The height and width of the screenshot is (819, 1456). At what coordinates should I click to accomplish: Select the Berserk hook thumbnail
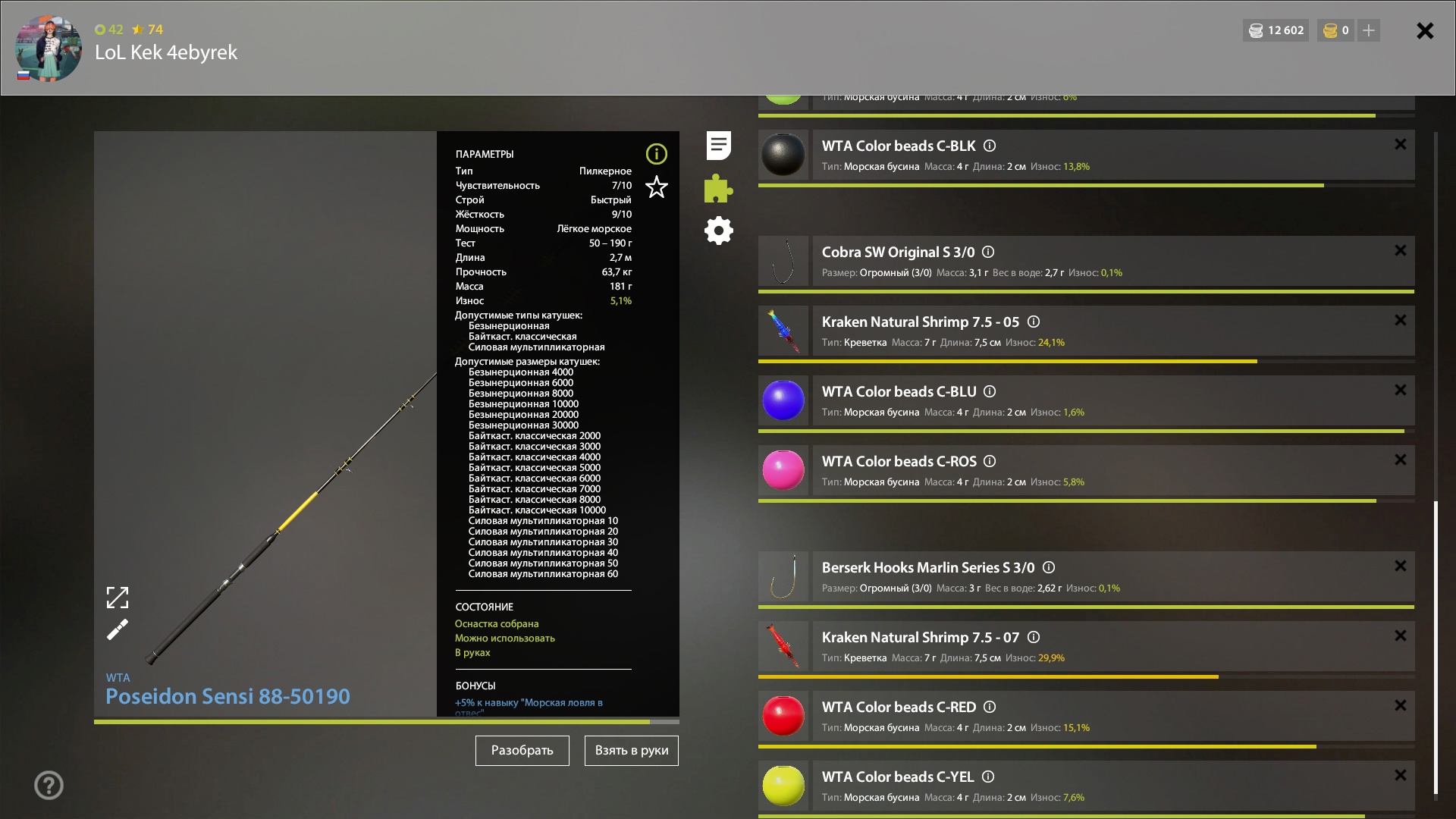(783, 576)
